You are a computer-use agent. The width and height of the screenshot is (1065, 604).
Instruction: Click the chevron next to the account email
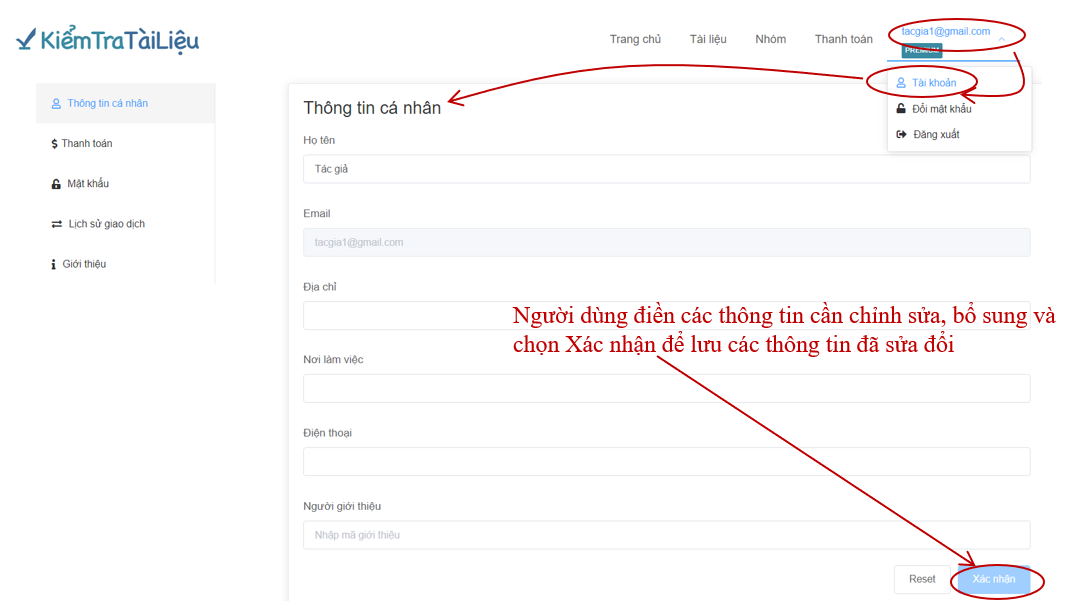click(1002, 39)
